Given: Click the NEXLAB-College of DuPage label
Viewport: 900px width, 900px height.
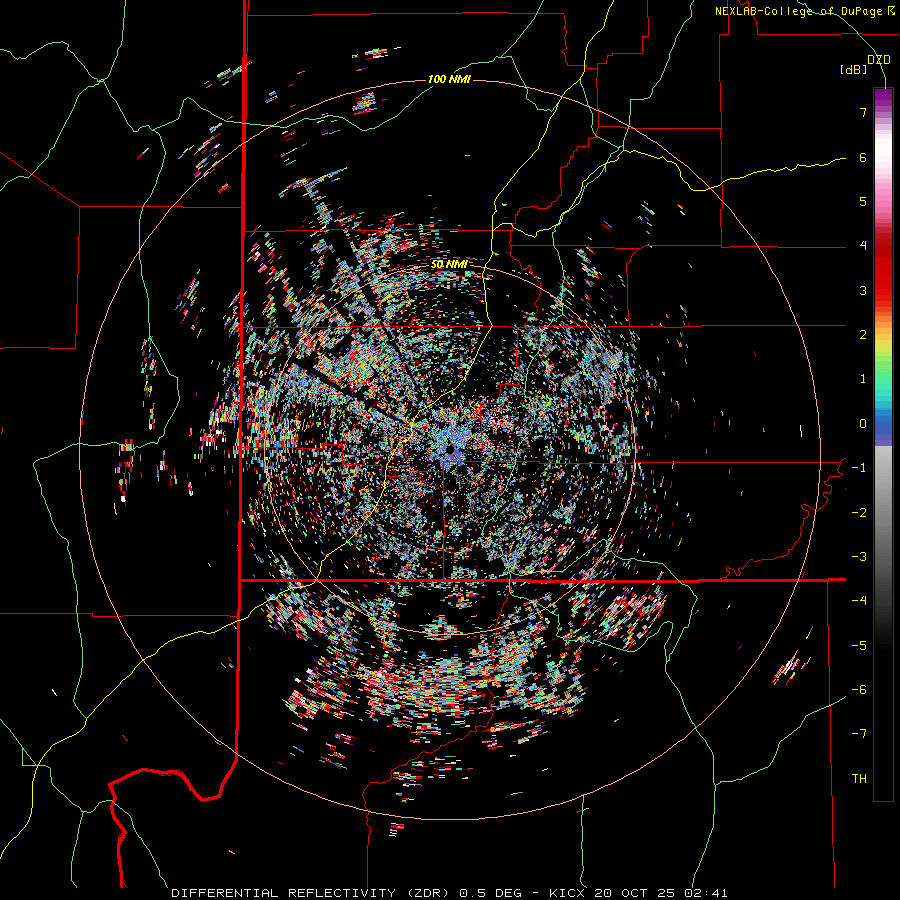Looking at the screenshot, I should [798, 11].
